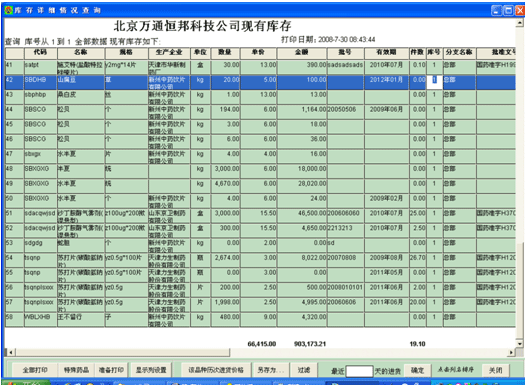Screen dimensions: 527x387
Task: Click the 全部打印 button
Action: [35, 370]
